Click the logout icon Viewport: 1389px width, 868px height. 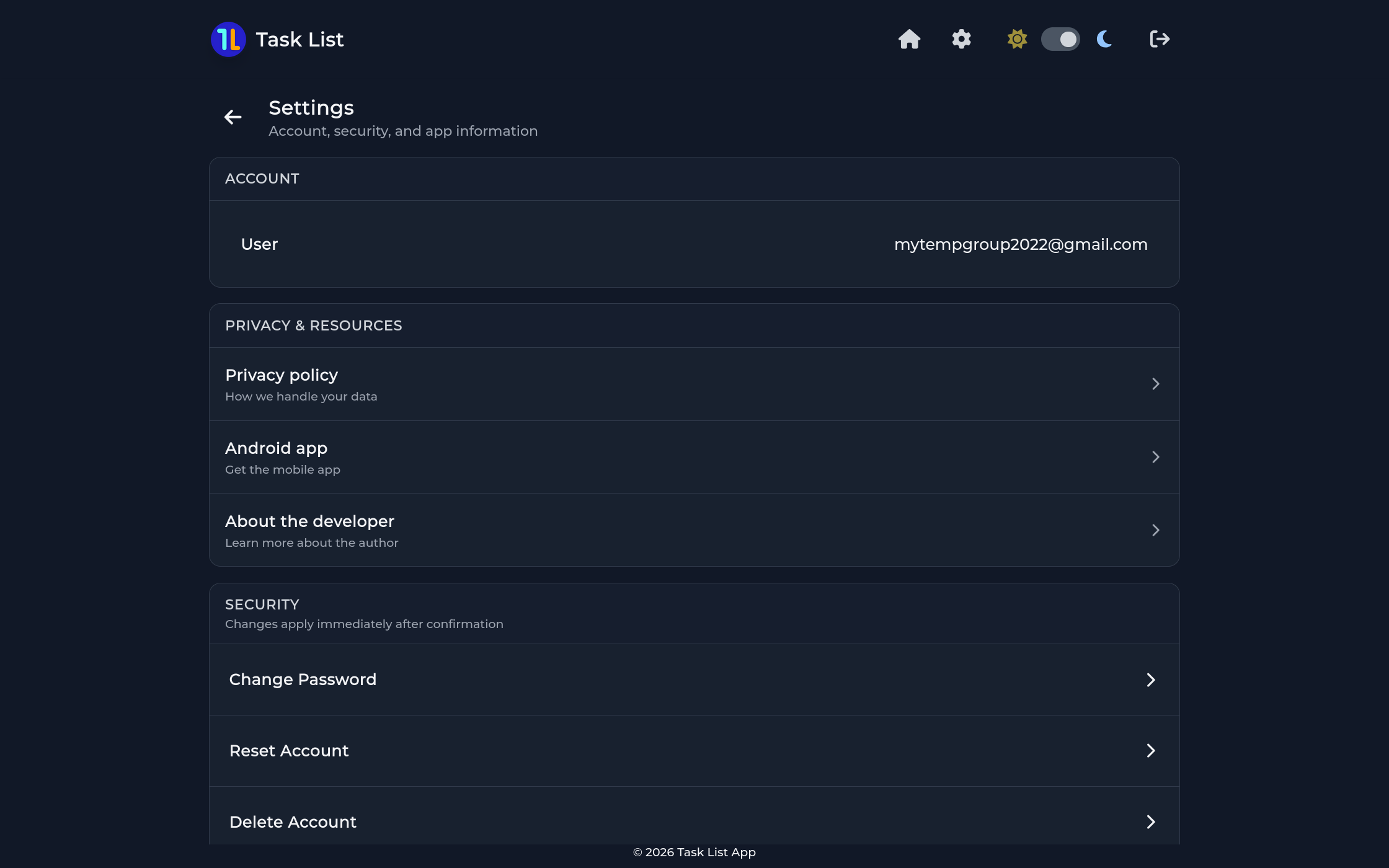click(x=1159, y=39)
